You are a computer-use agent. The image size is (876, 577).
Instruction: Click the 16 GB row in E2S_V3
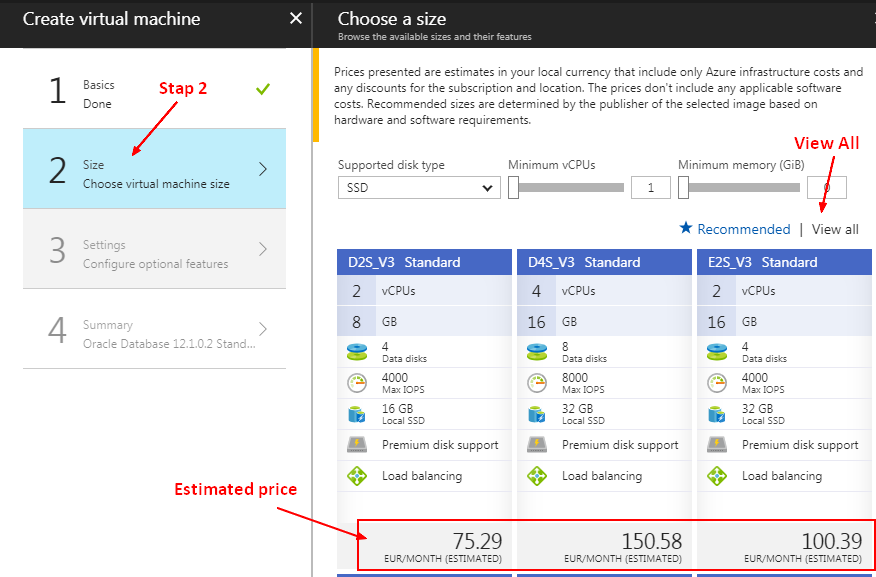pos(784,322)
